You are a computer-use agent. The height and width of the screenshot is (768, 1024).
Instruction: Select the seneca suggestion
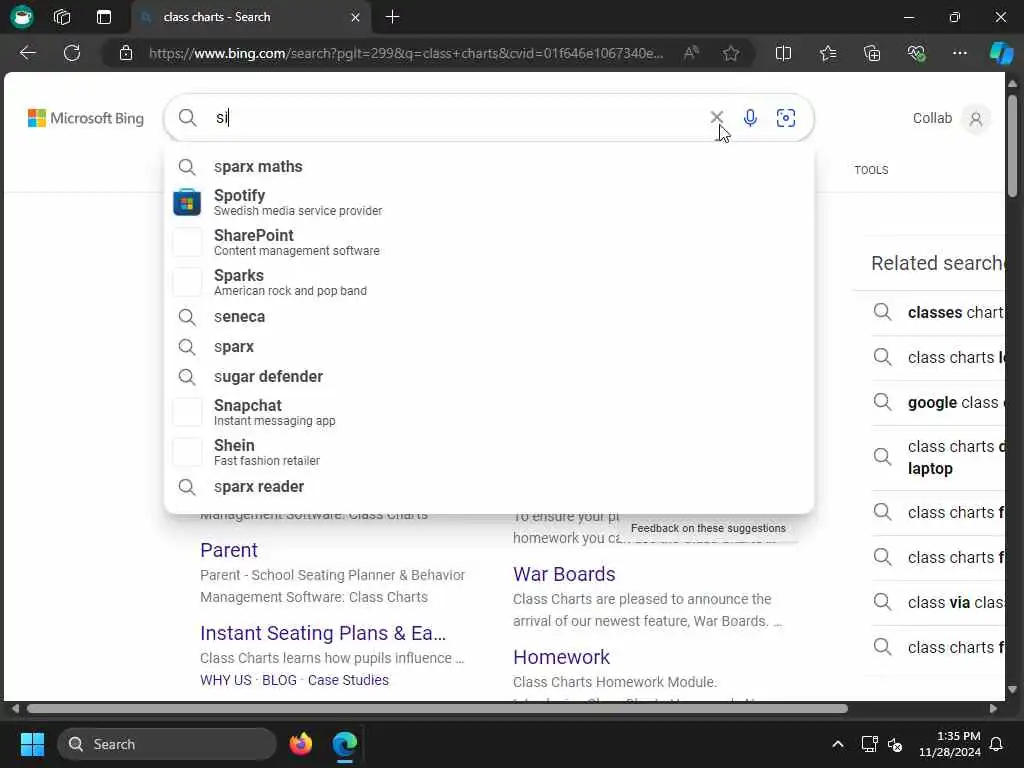pyautogui.click(x=488, y=317)
